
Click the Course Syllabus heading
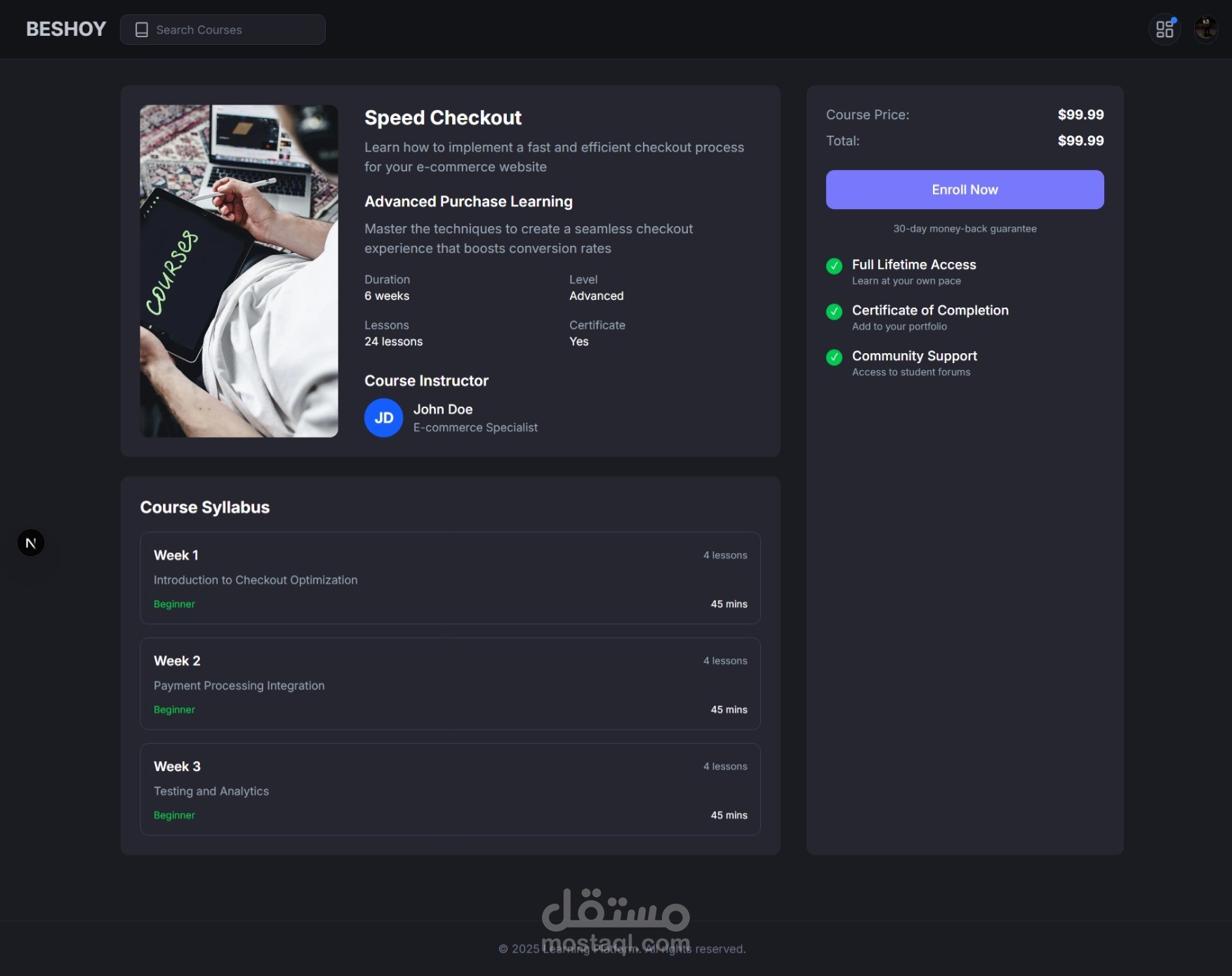204,507
